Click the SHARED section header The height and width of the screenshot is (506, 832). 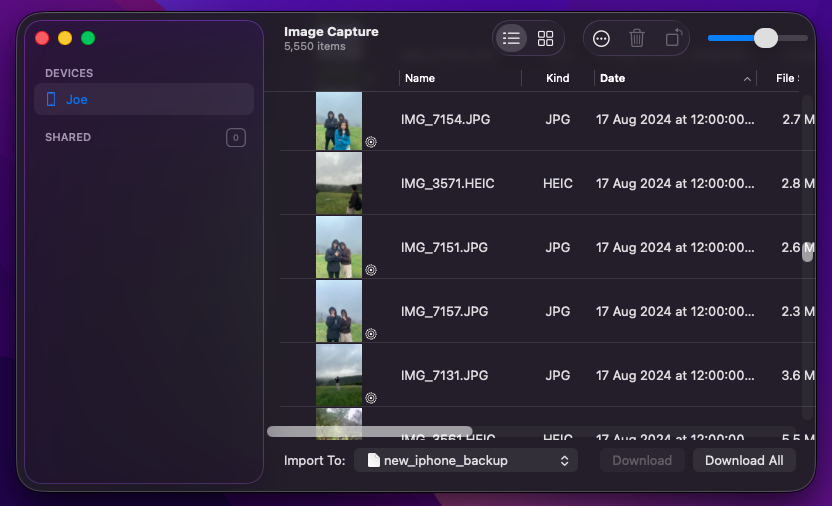[68, 137]
